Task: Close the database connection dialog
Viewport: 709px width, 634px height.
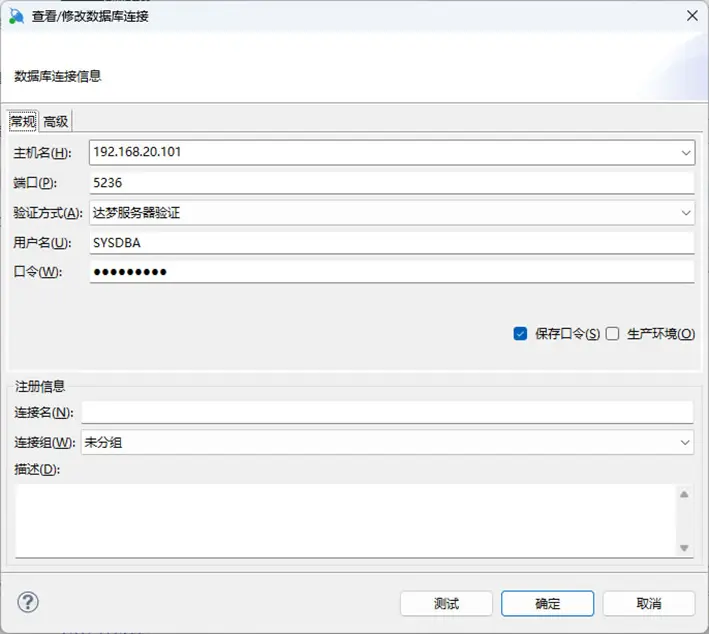Action: tap(692, 16)
